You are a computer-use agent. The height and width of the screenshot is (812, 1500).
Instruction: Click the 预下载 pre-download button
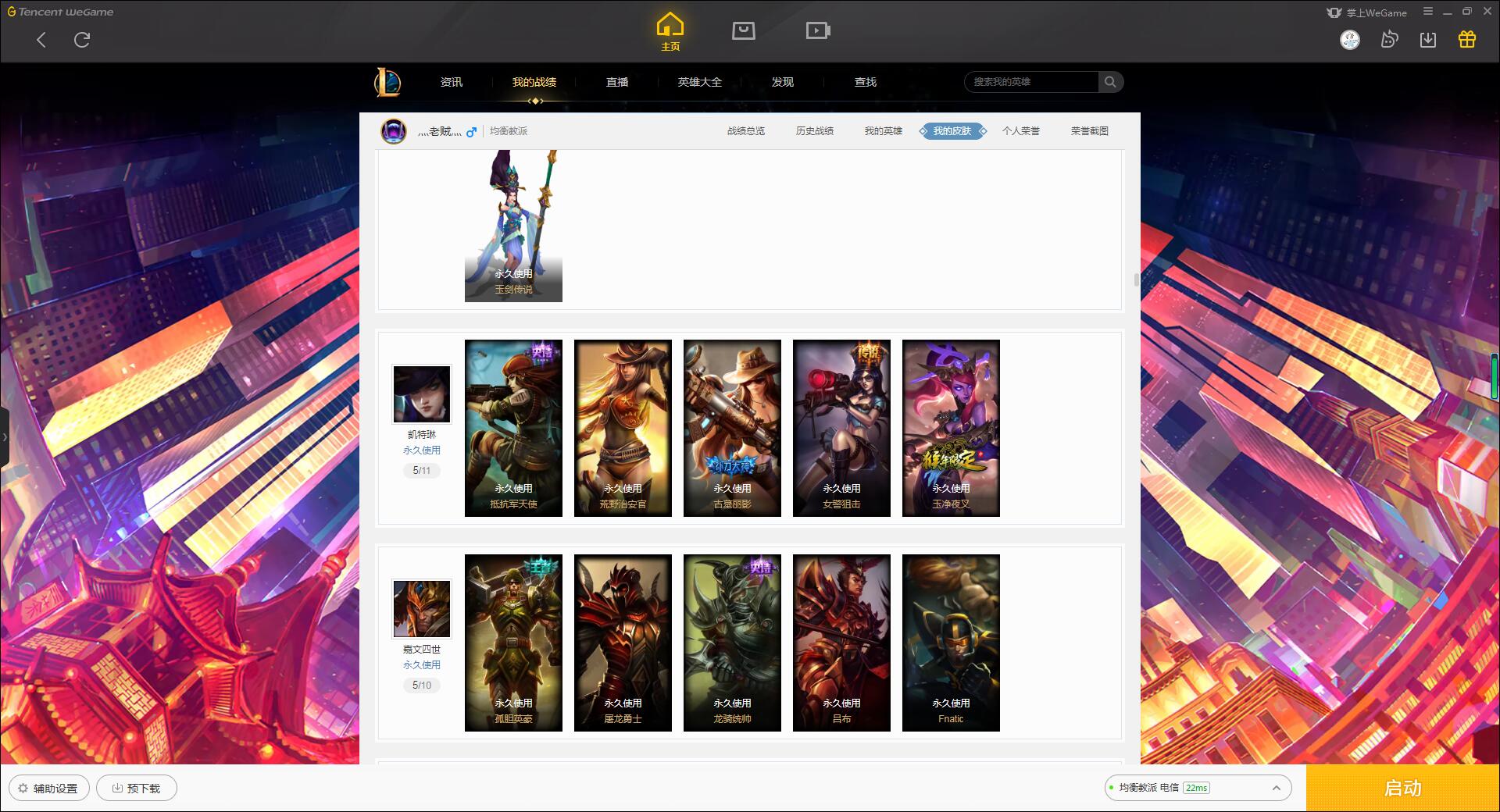pyautogui.click(x=137, y=789)
